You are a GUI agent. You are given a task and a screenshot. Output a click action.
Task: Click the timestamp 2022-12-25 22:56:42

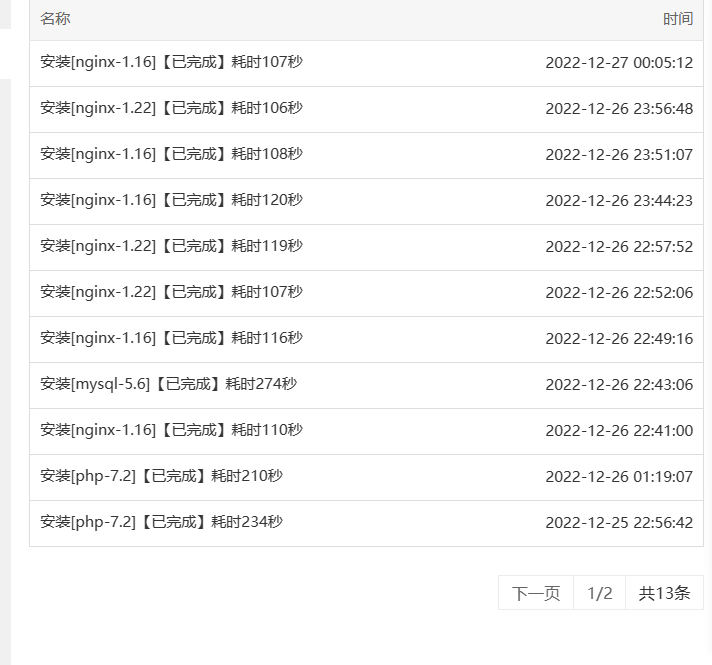click(619, 523)
